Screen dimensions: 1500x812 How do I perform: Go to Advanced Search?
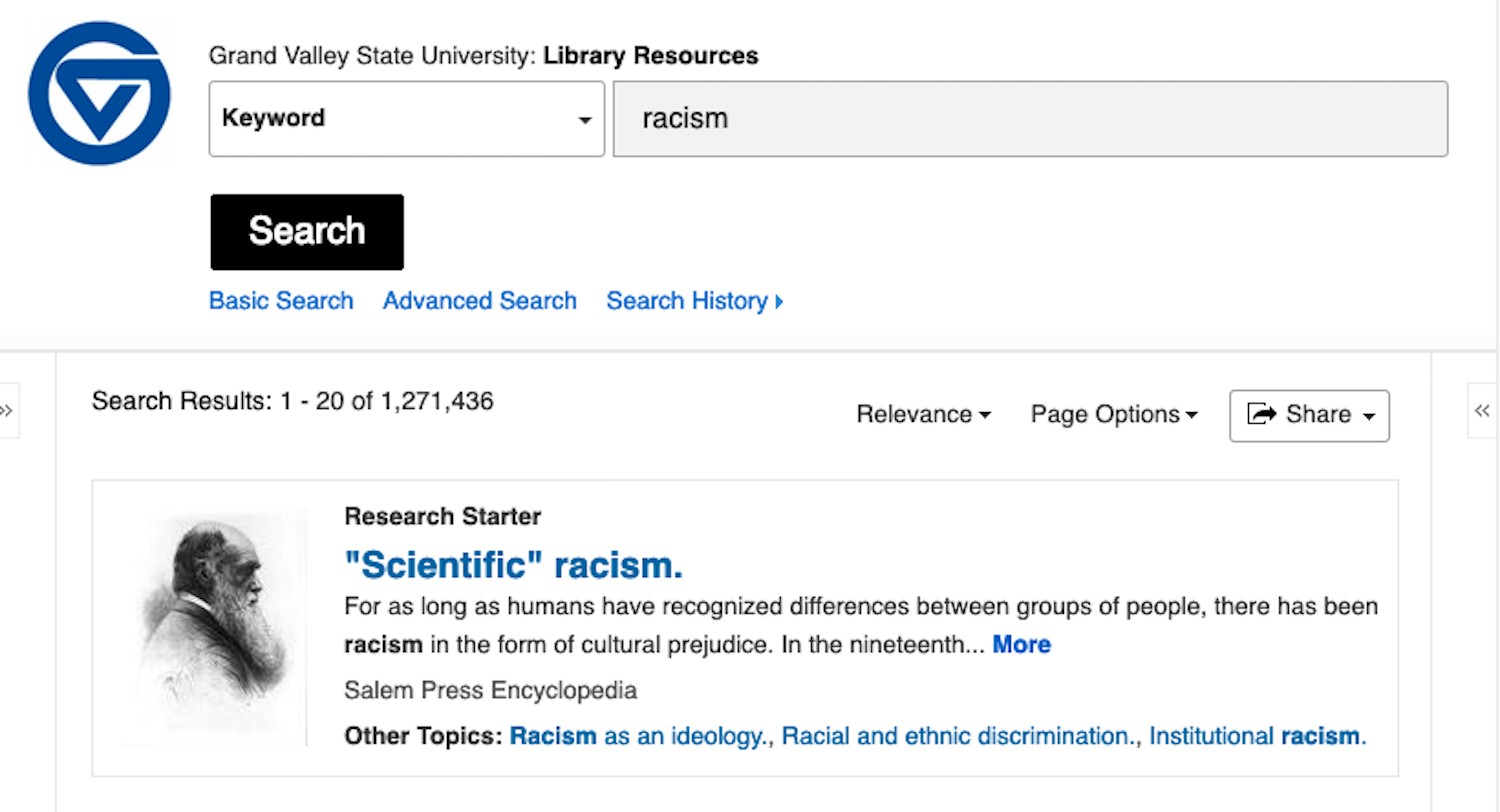pyautogui.click(x=480, y=301)
